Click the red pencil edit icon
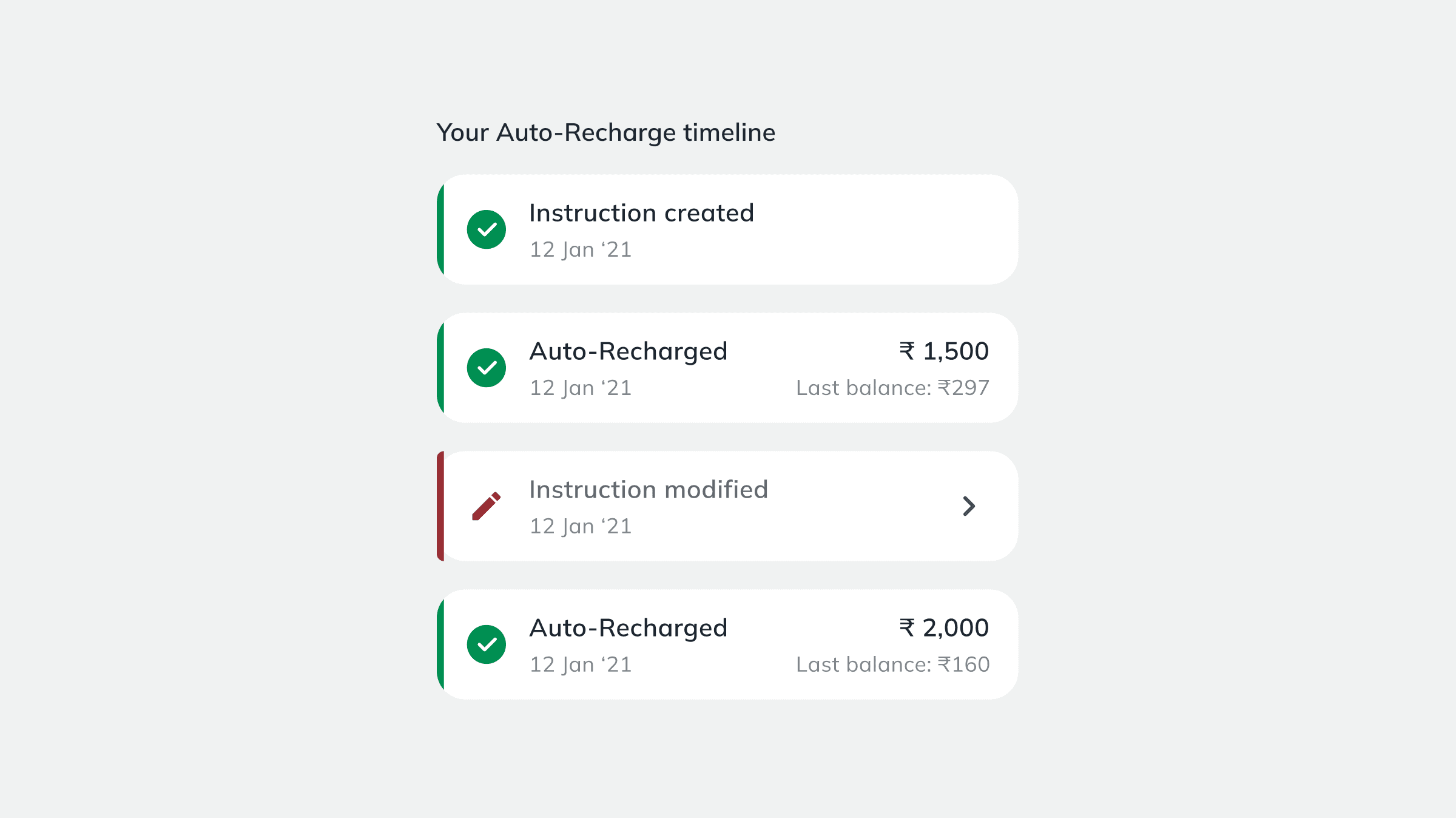The image size is (1456, 818). coord(487,506)
